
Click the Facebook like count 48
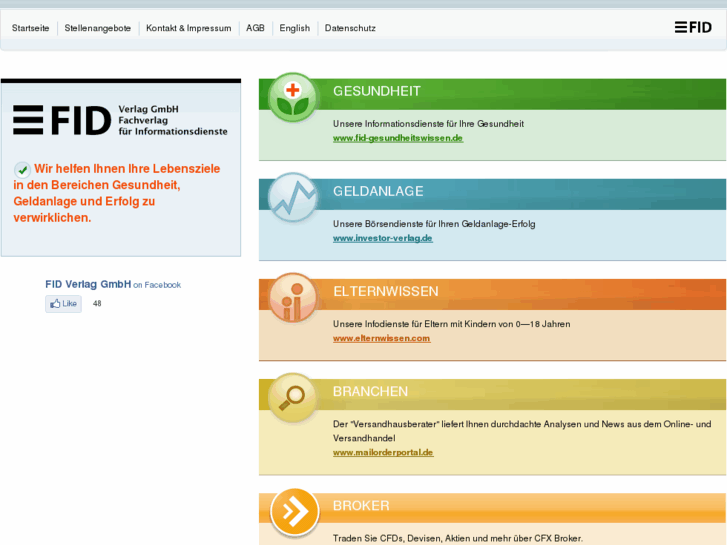(97, 304)
